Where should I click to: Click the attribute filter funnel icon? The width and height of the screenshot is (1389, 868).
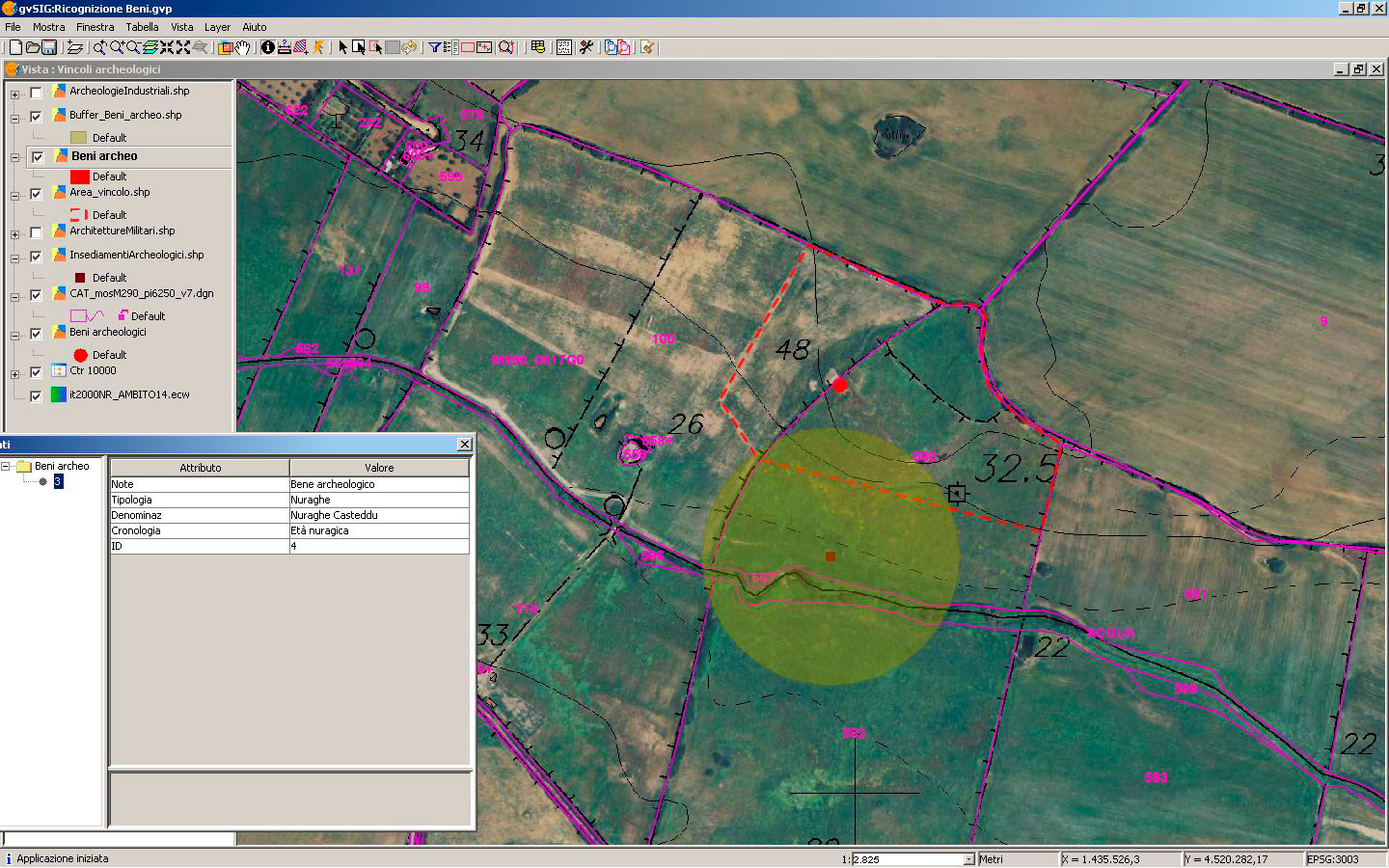coord(435,47)
